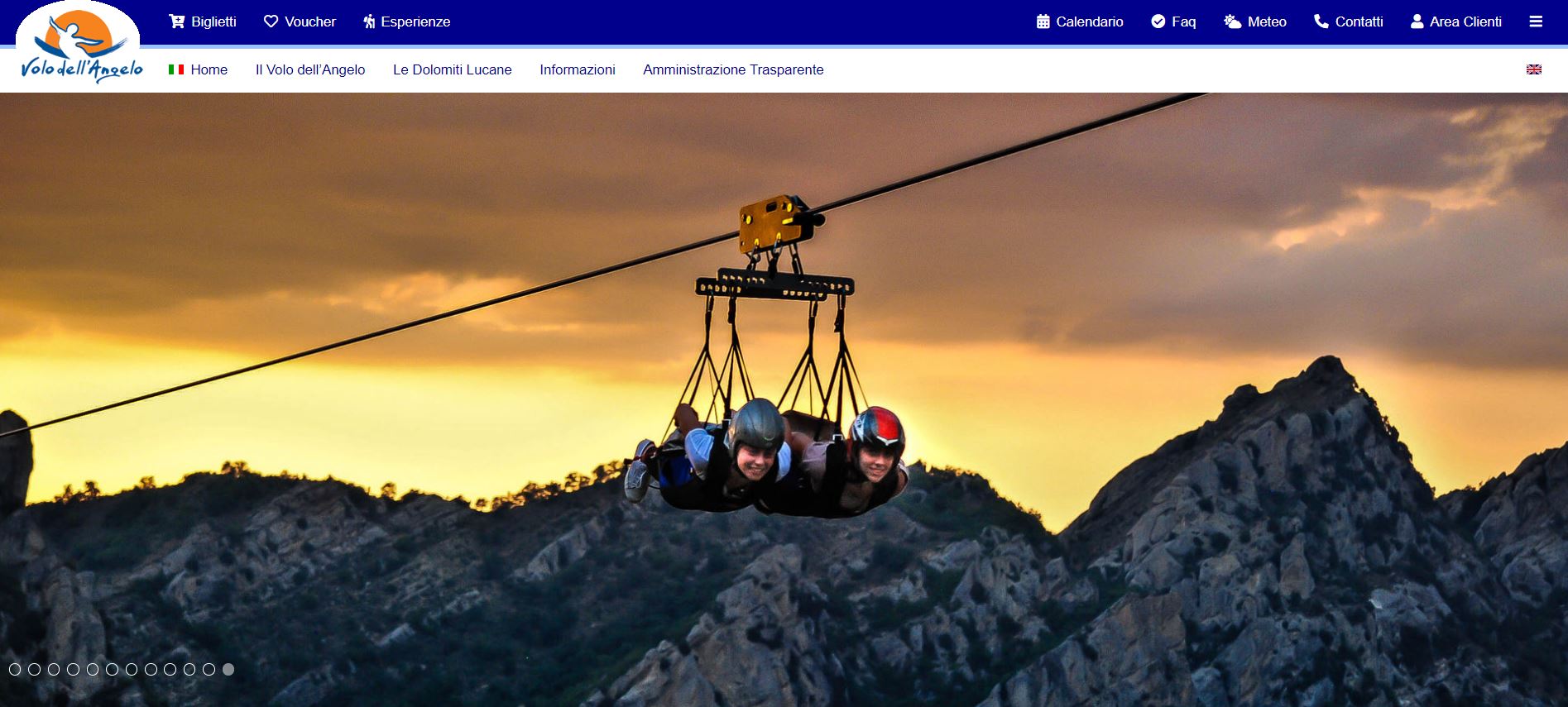This screenshot has width=1568, height=707.
Task: Select the first slideshow dot
Action: (15, 669)
